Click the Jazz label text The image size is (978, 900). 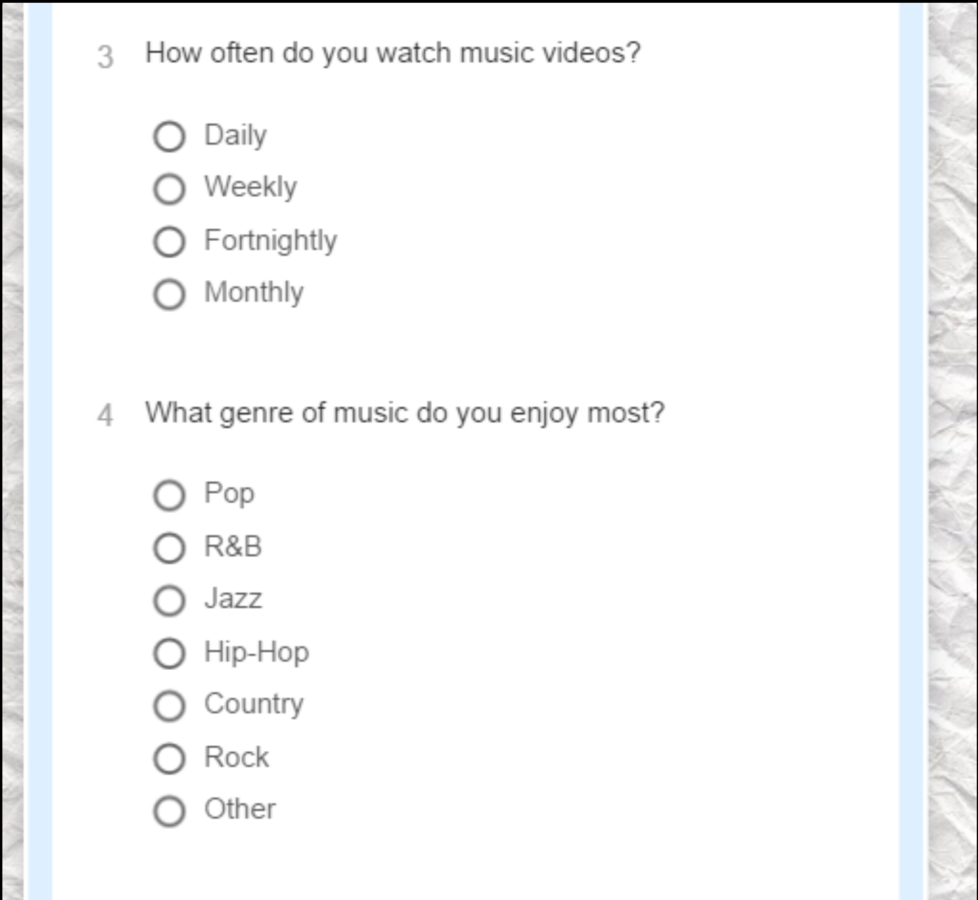(x=233, y=599)
